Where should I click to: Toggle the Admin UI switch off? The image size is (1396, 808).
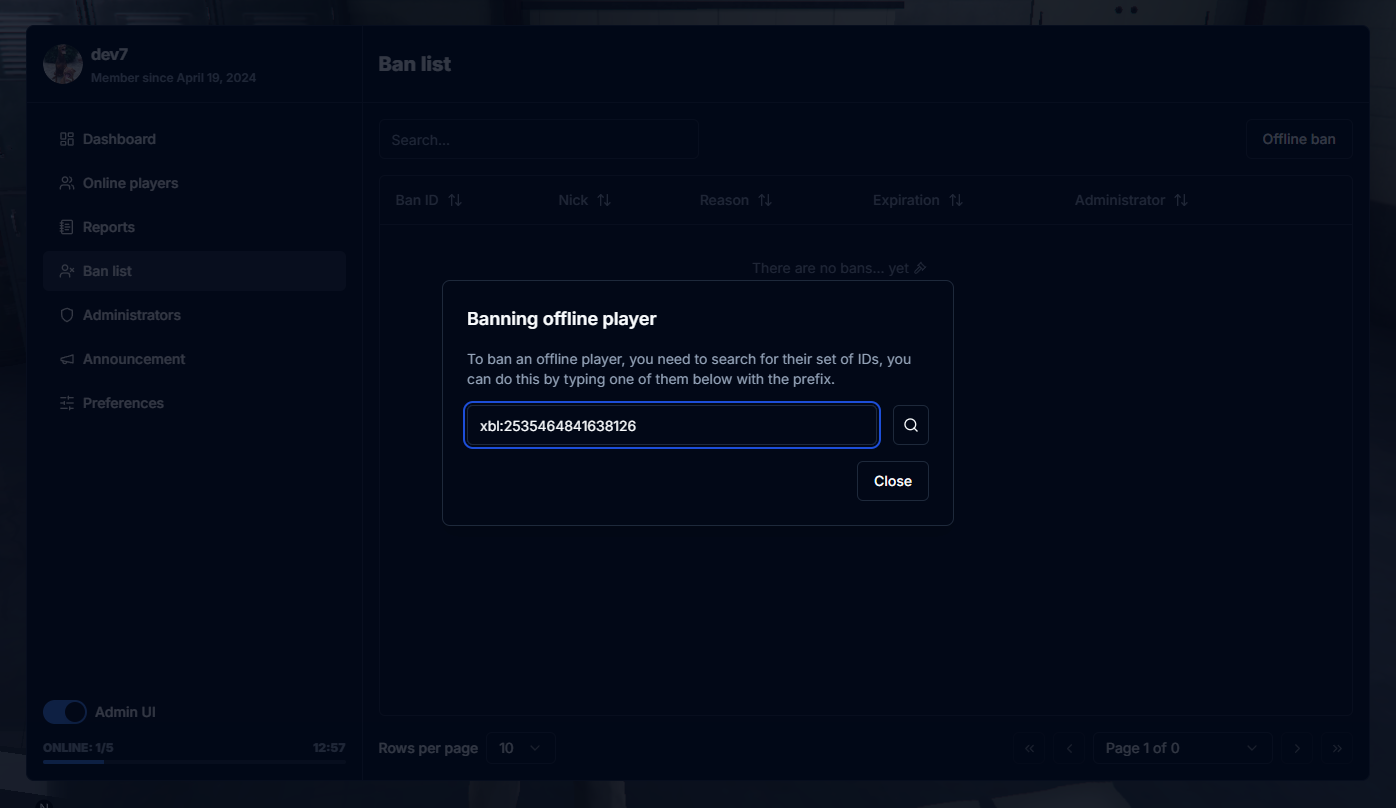coord(64,711)
